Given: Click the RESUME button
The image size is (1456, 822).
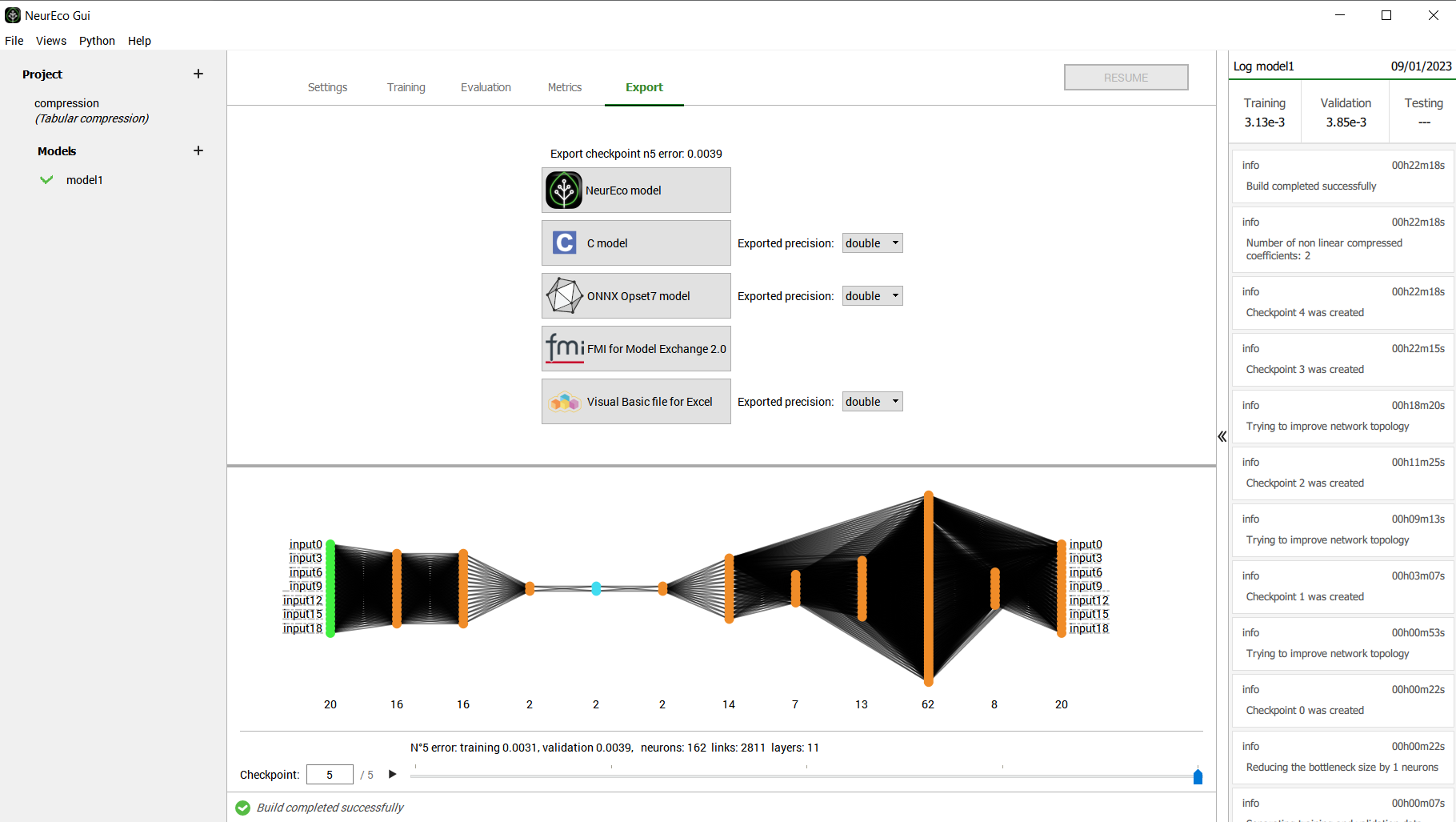Looking at the screenshot, I should pyautogui.click(x=1126, y=78).
